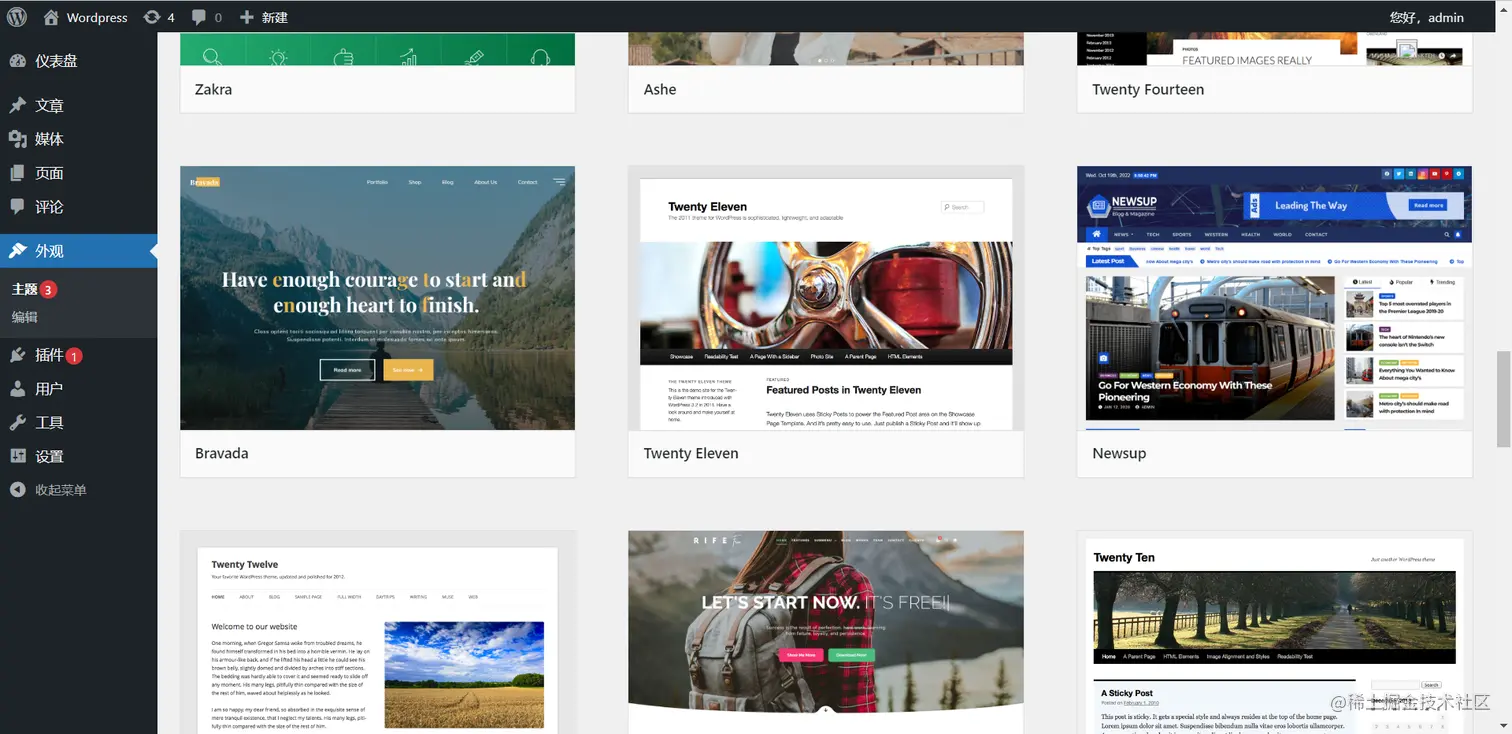
Task: Select the Twenty Fourteen theme screenshot
Action: pyautogui.click(x=1274, y=49)
